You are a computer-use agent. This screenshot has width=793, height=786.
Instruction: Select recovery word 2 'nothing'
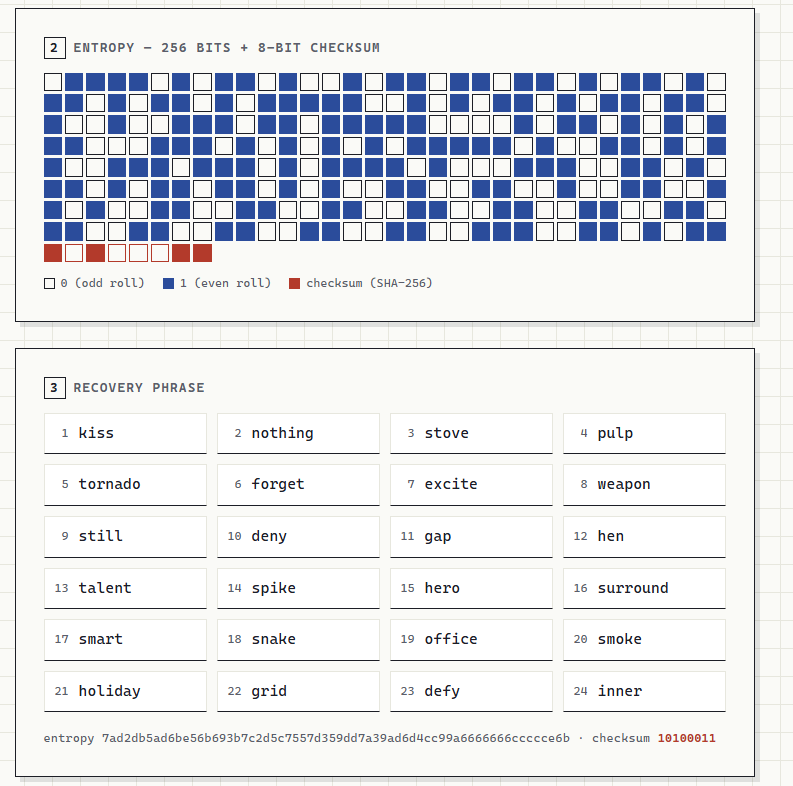point(298,433)
